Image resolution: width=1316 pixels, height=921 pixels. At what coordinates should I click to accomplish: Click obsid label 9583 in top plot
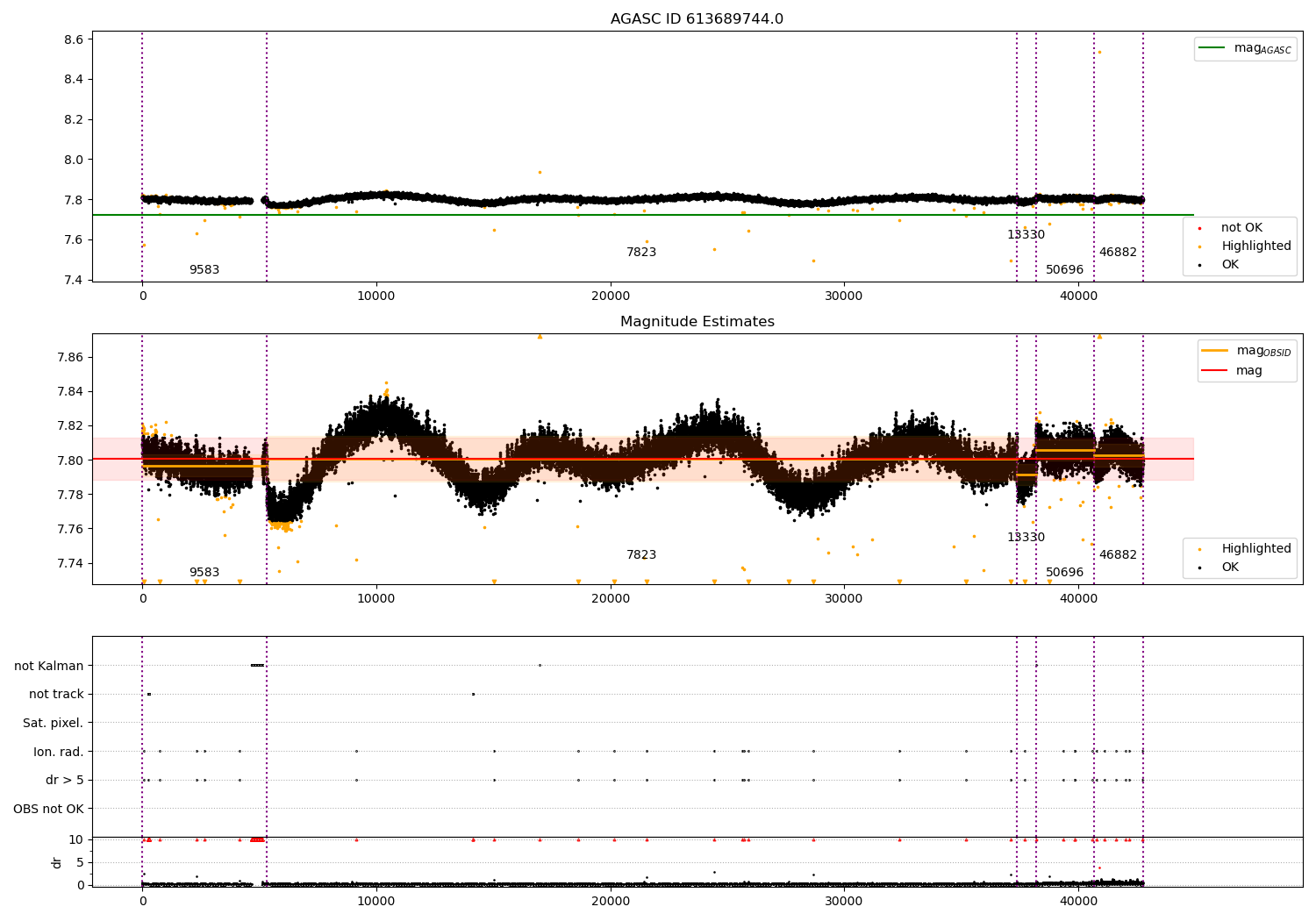[x=204, y=270]
